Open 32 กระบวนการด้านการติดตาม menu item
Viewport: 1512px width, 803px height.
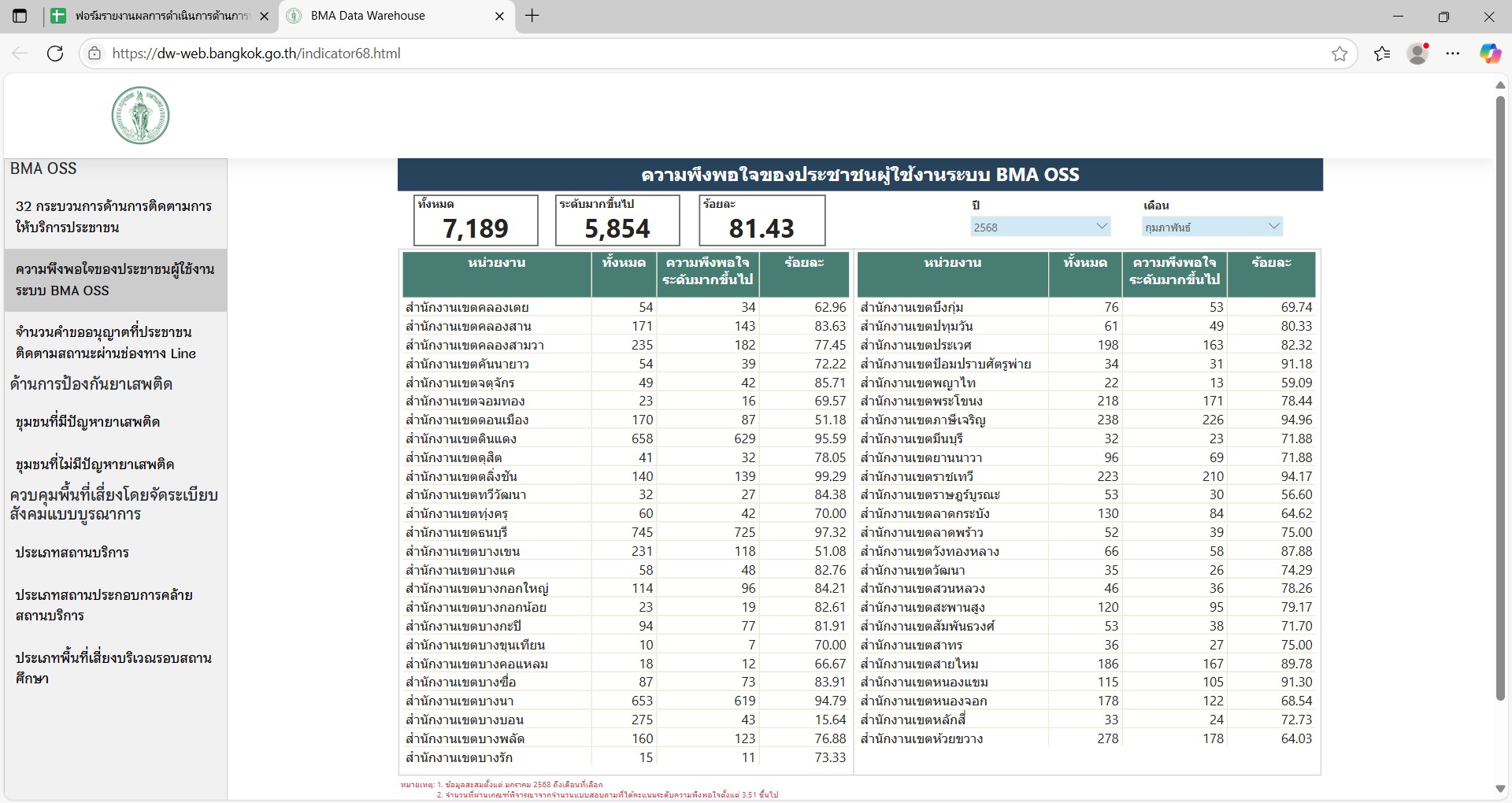pyautogui.click(x=115, y=216)
